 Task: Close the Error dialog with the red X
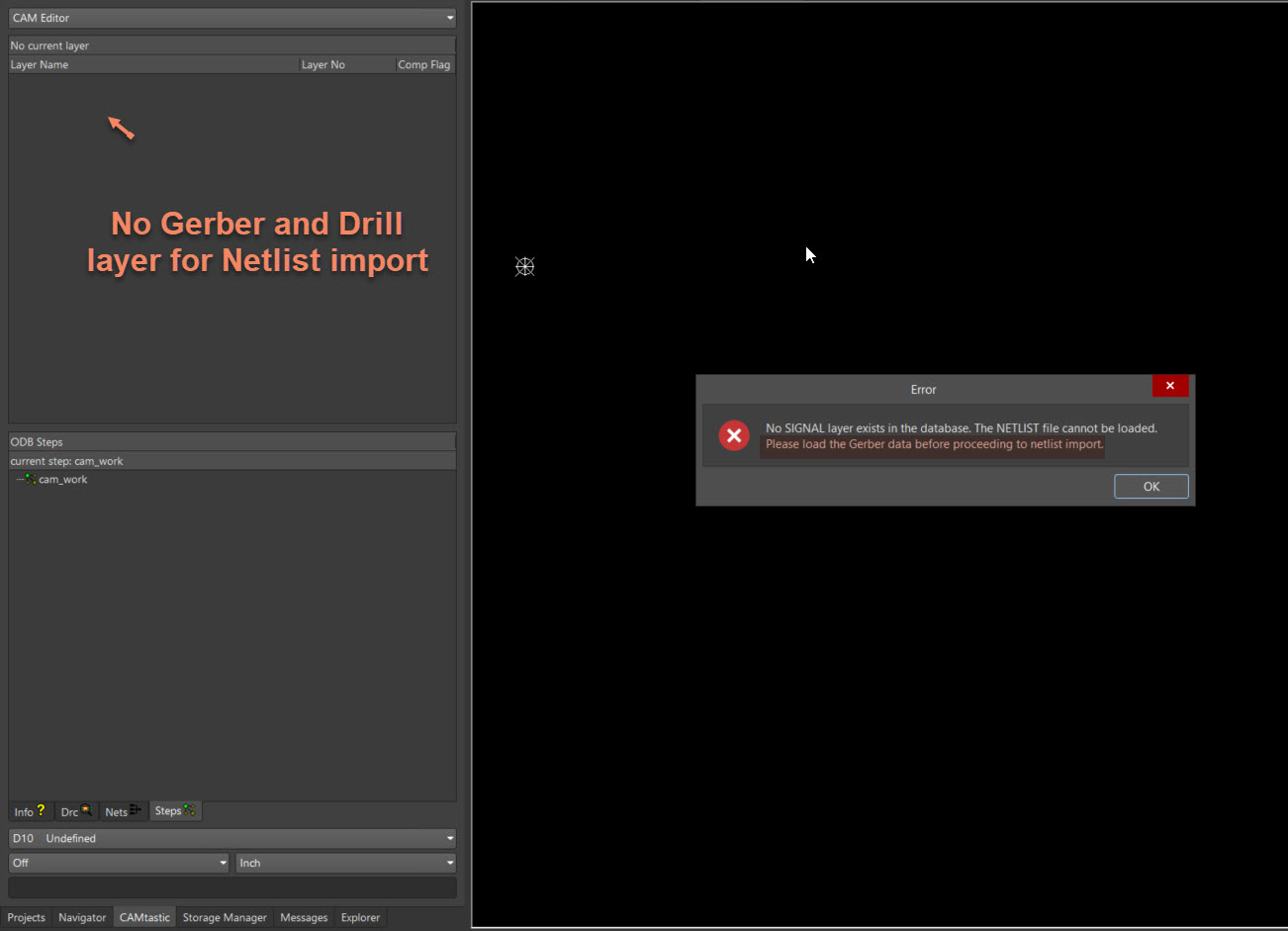(x=1170, y=386)
